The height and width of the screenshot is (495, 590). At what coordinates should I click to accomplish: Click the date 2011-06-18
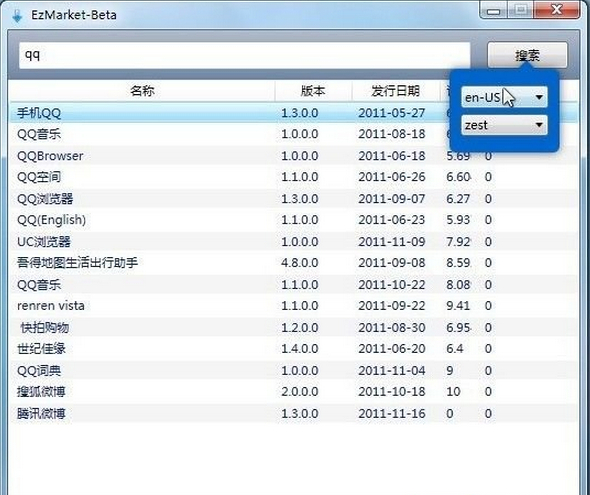point(392,156)
